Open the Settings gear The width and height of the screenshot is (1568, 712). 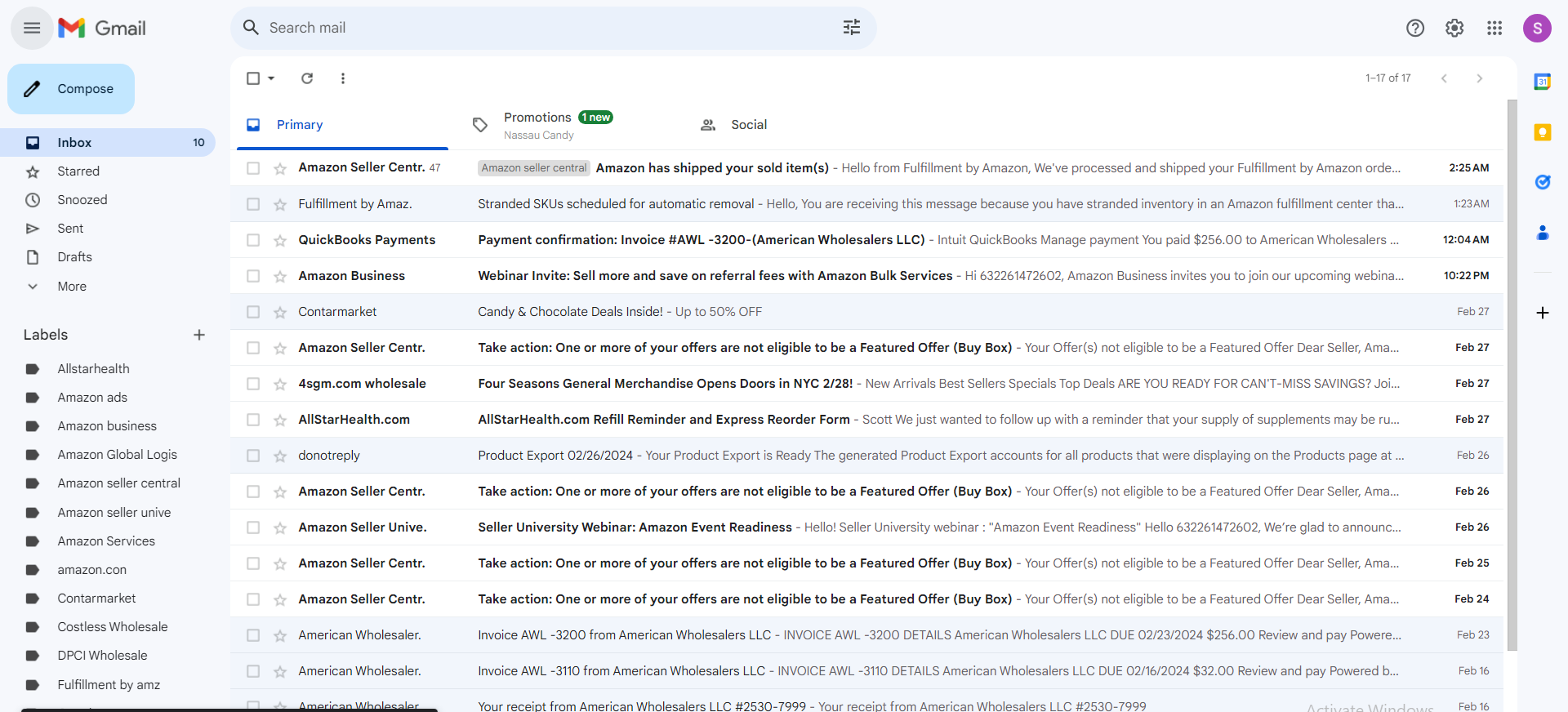(1454, 28)
